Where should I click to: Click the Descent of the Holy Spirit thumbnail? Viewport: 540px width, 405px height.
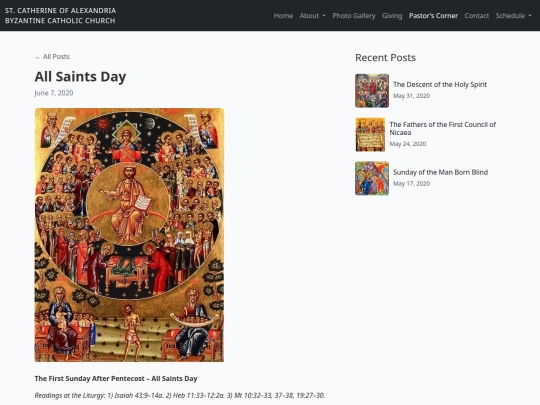[372, 91]
